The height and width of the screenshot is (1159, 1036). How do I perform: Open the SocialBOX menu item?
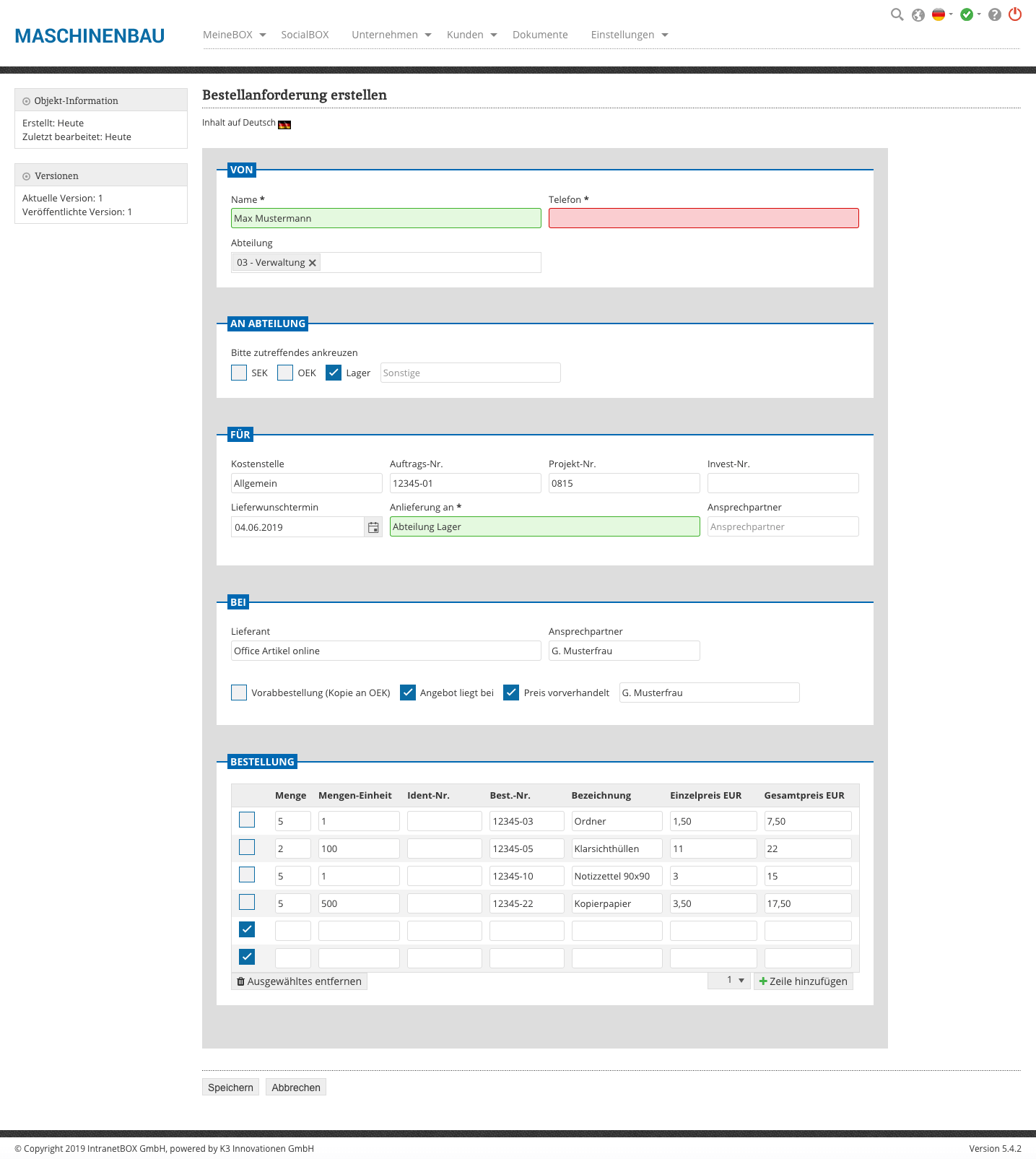coord(305,35)
